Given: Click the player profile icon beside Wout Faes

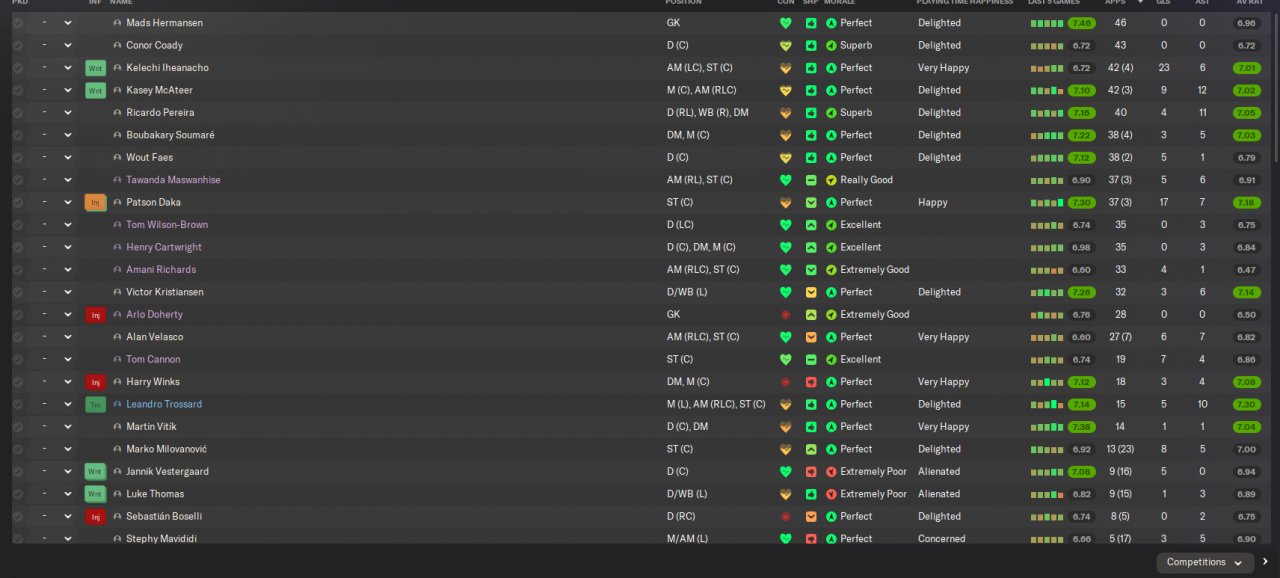Looking at the screenshot, I should (x=117, y=157).
